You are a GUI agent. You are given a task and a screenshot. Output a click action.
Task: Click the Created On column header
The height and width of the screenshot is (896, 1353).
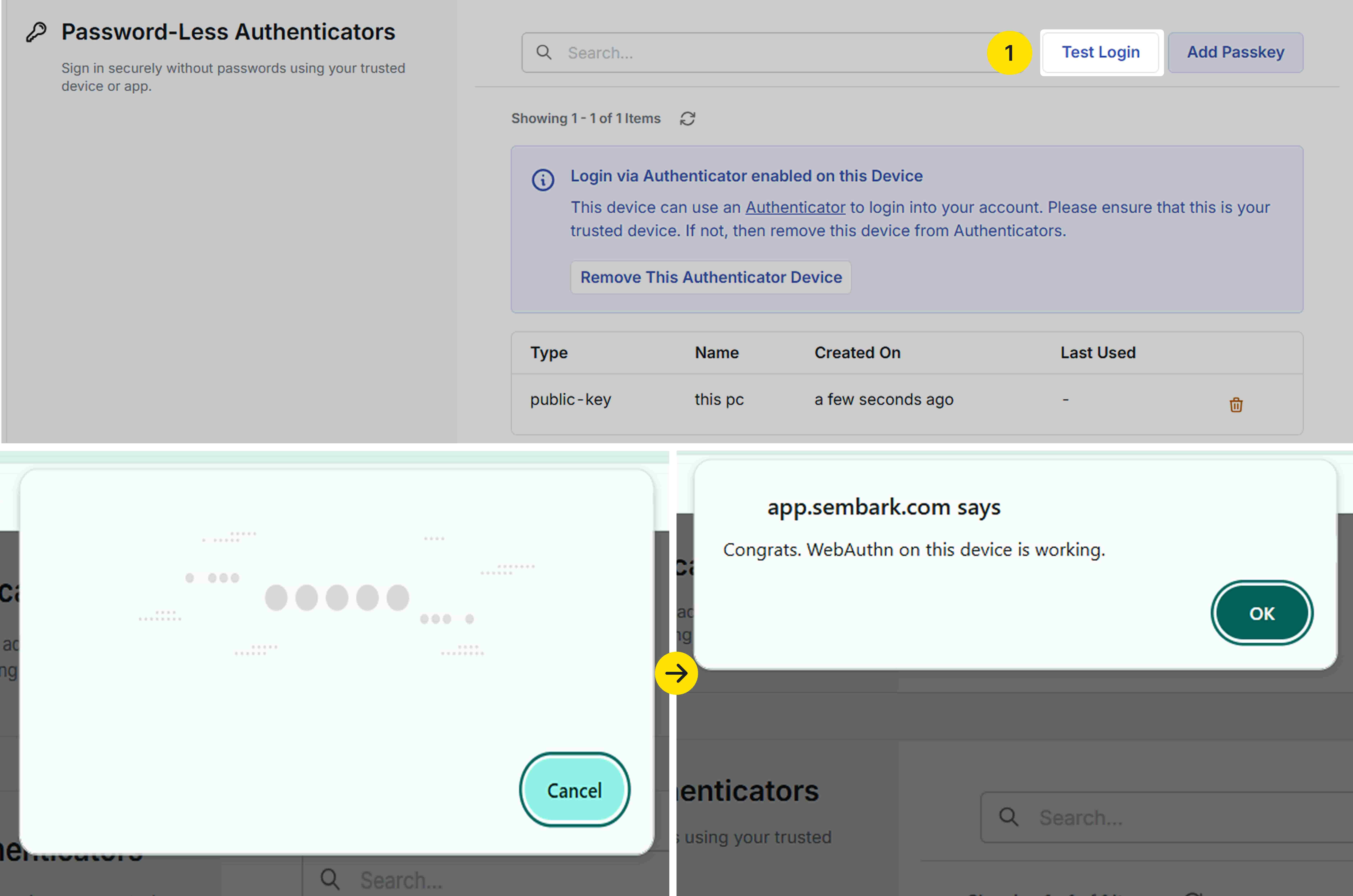click(857, 353)
